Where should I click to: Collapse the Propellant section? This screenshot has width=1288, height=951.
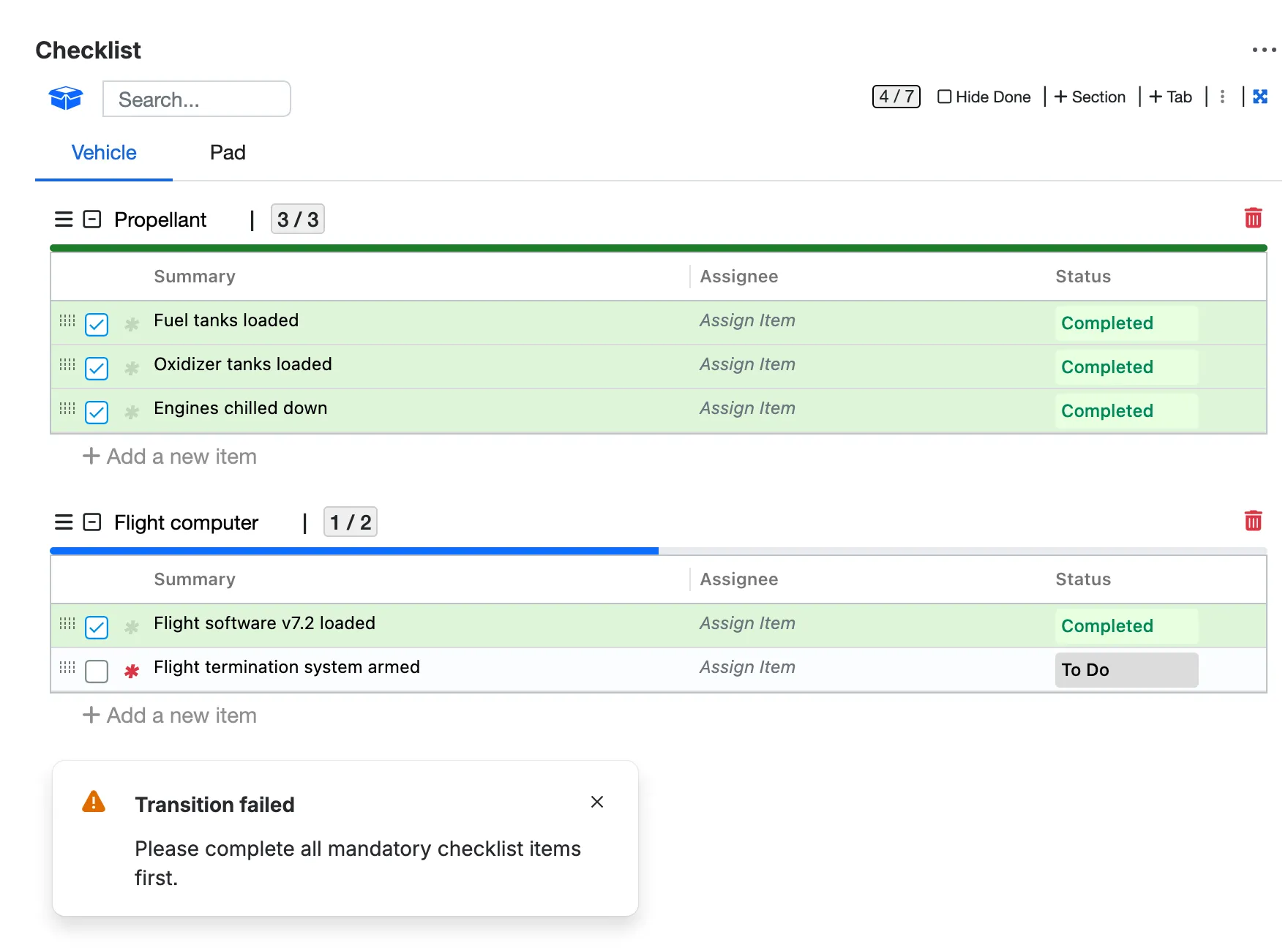(92, 219)
